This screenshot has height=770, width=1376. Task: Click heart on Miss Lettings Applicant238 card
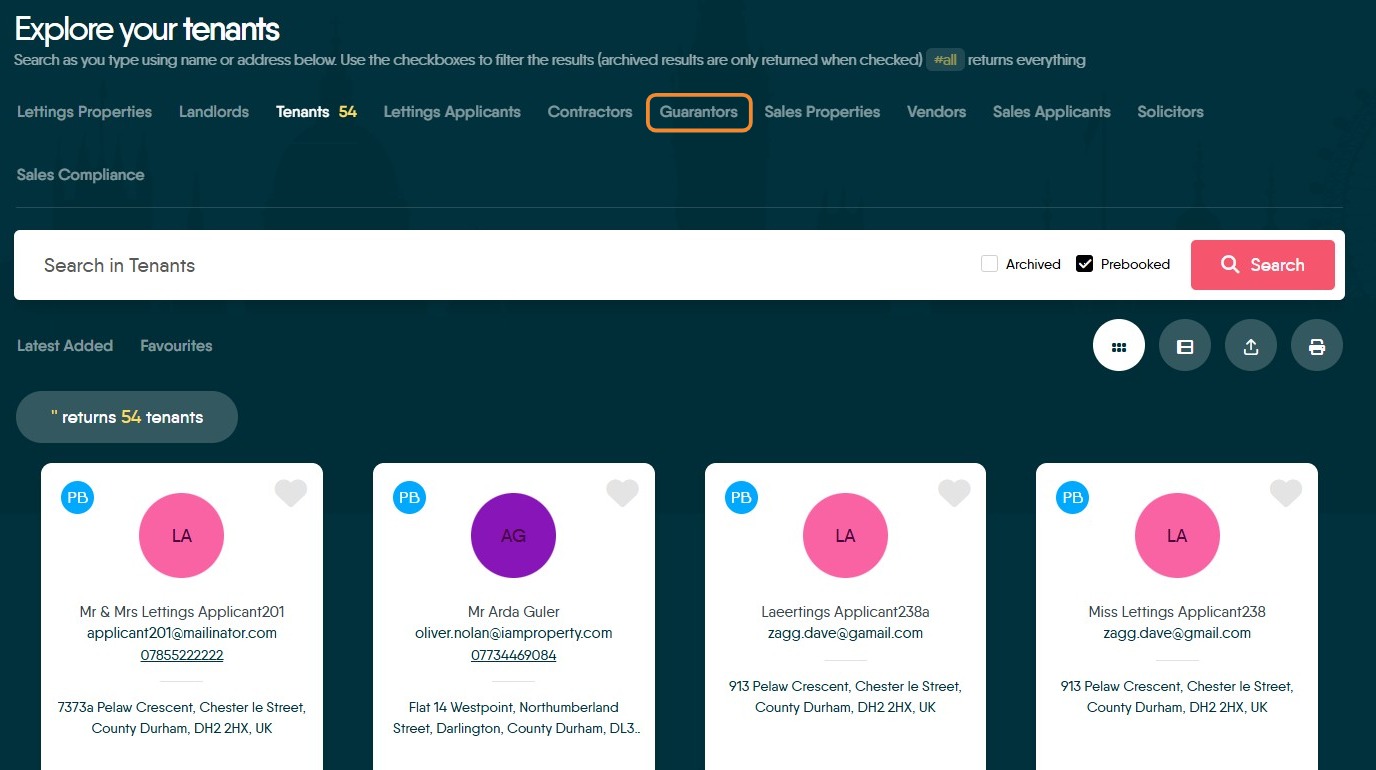(x=1286, y=493)
